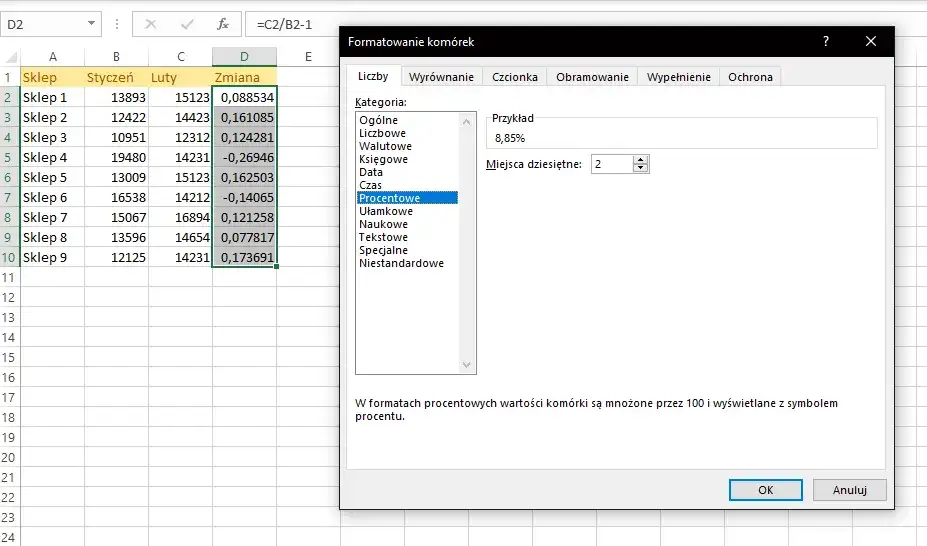Click the Insert Function fx icon
The width and height of the screenshot is (927, 546).
coord(223,24)
